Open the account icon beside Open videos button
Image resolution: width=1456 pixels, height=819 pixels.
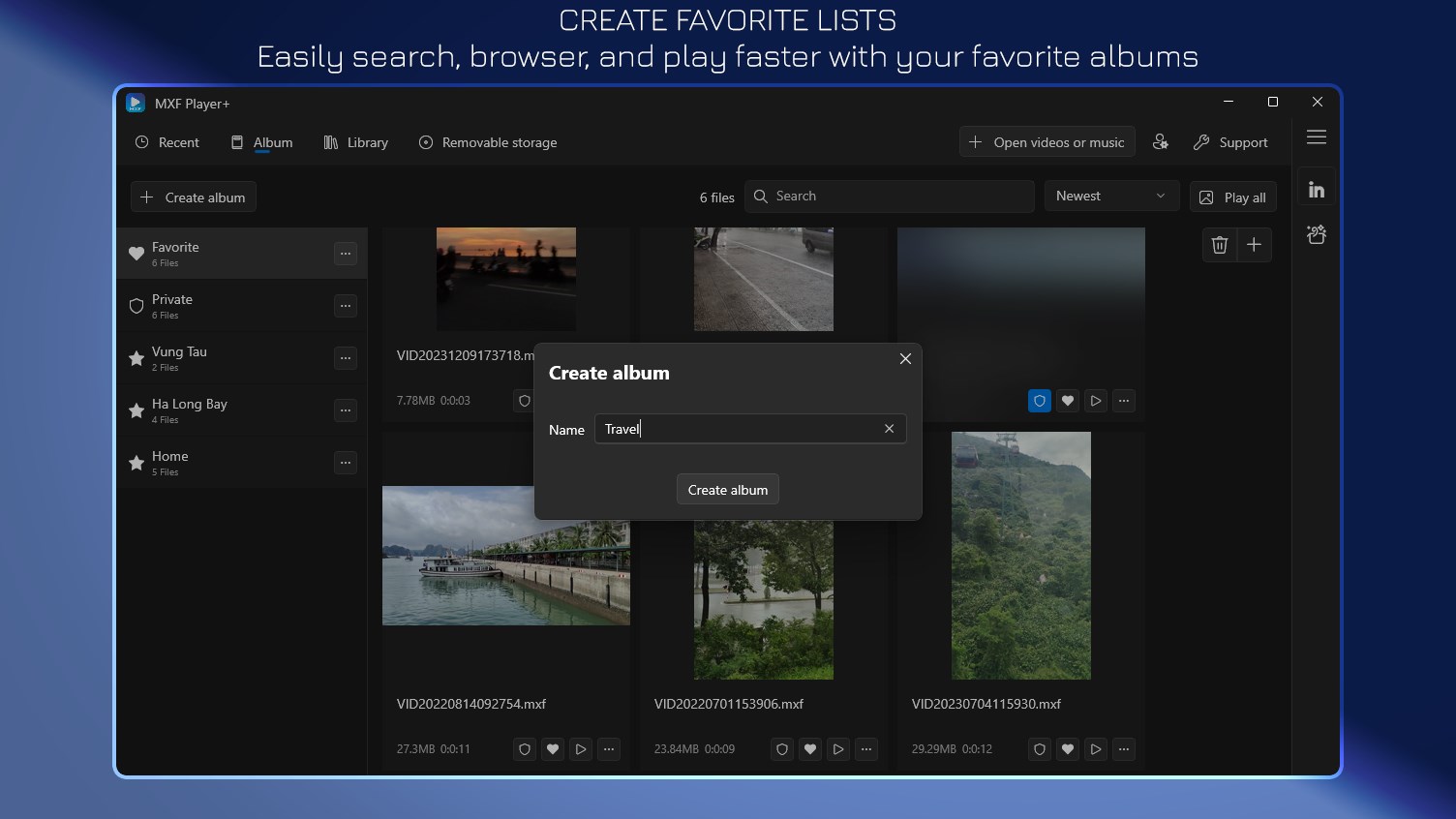[x=1161, y=141]
